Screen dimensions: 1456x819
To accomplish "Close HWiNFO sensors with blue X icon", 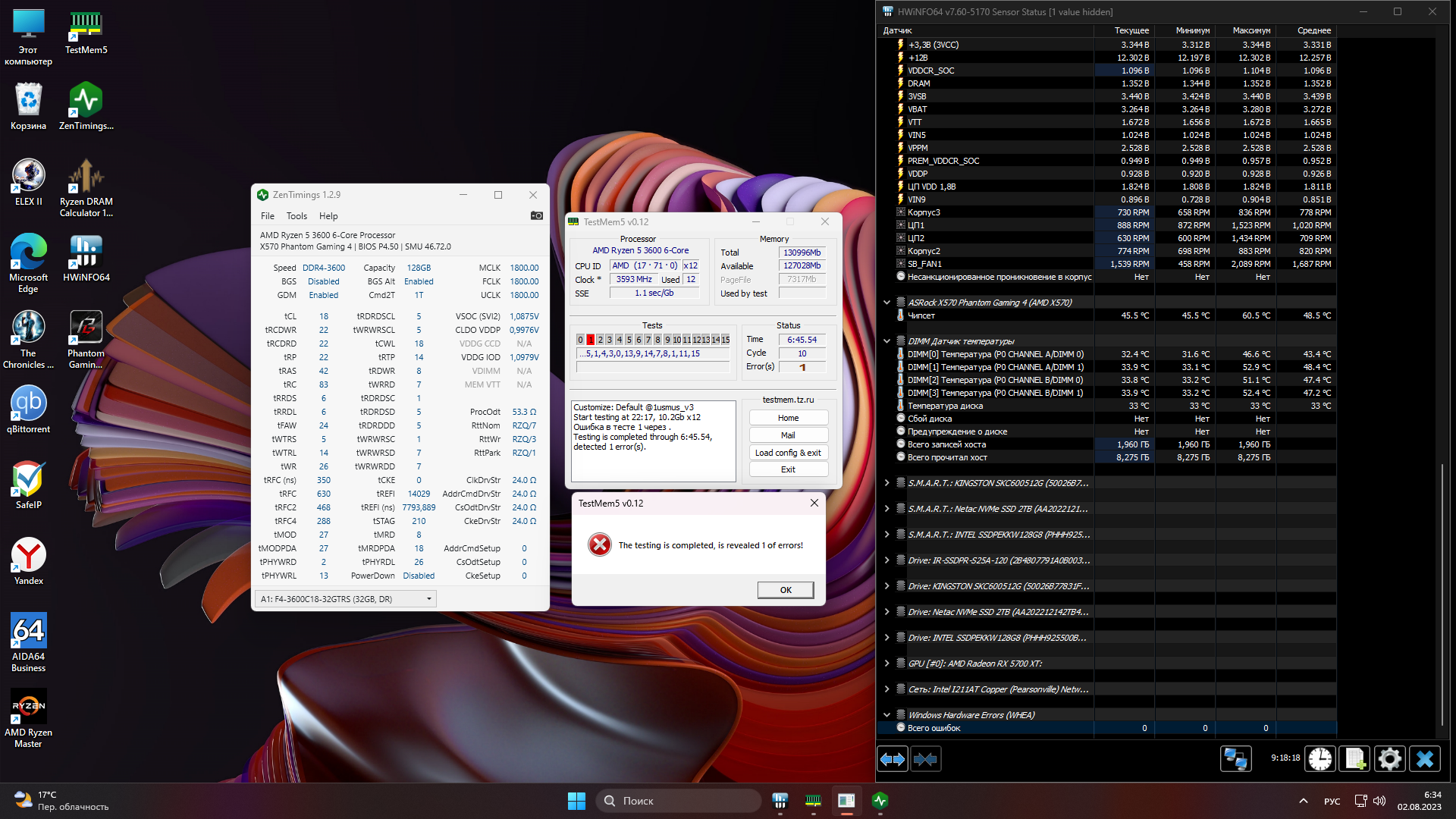I will click(1425, 759).
